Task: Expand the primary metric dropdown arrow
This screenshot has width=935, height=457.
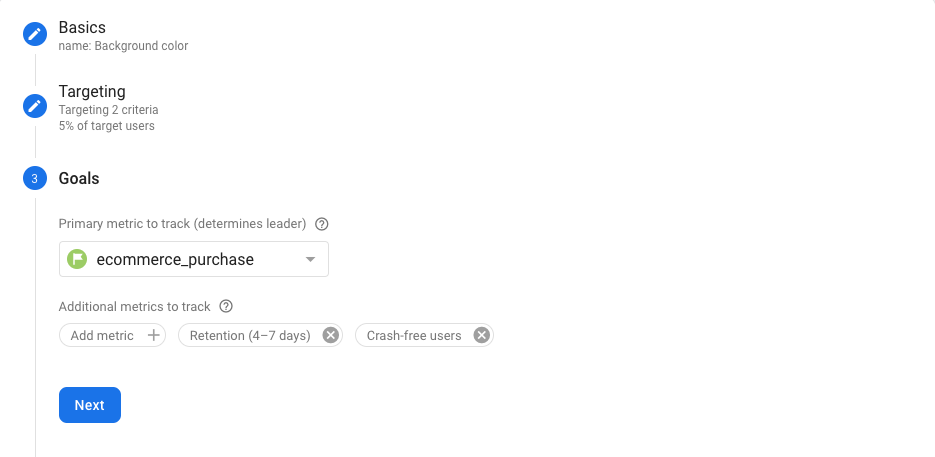Action: pos(310,260)
